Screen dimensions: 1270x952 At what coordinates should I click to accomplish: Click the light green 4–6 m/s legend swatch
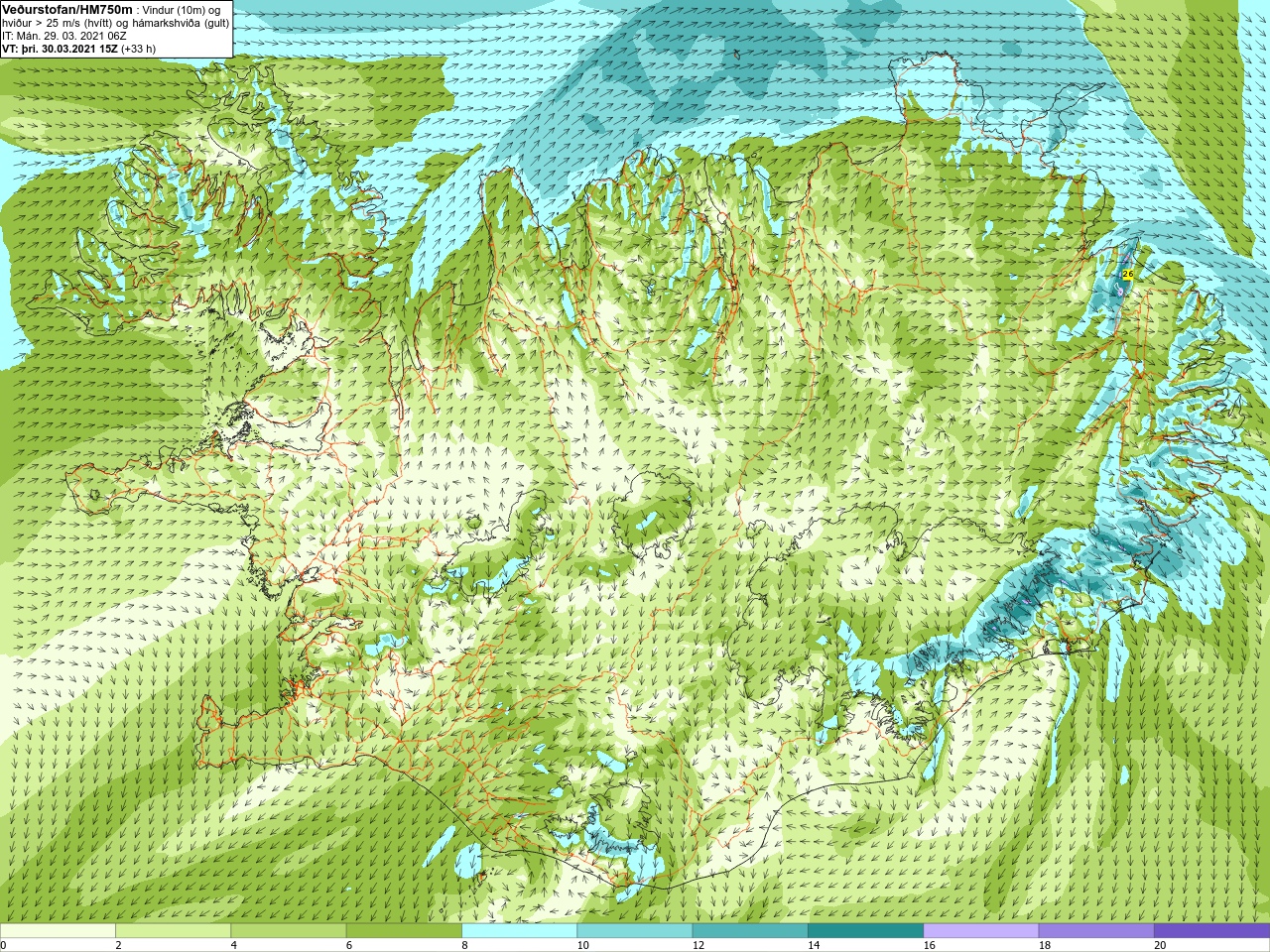point(288,931)
